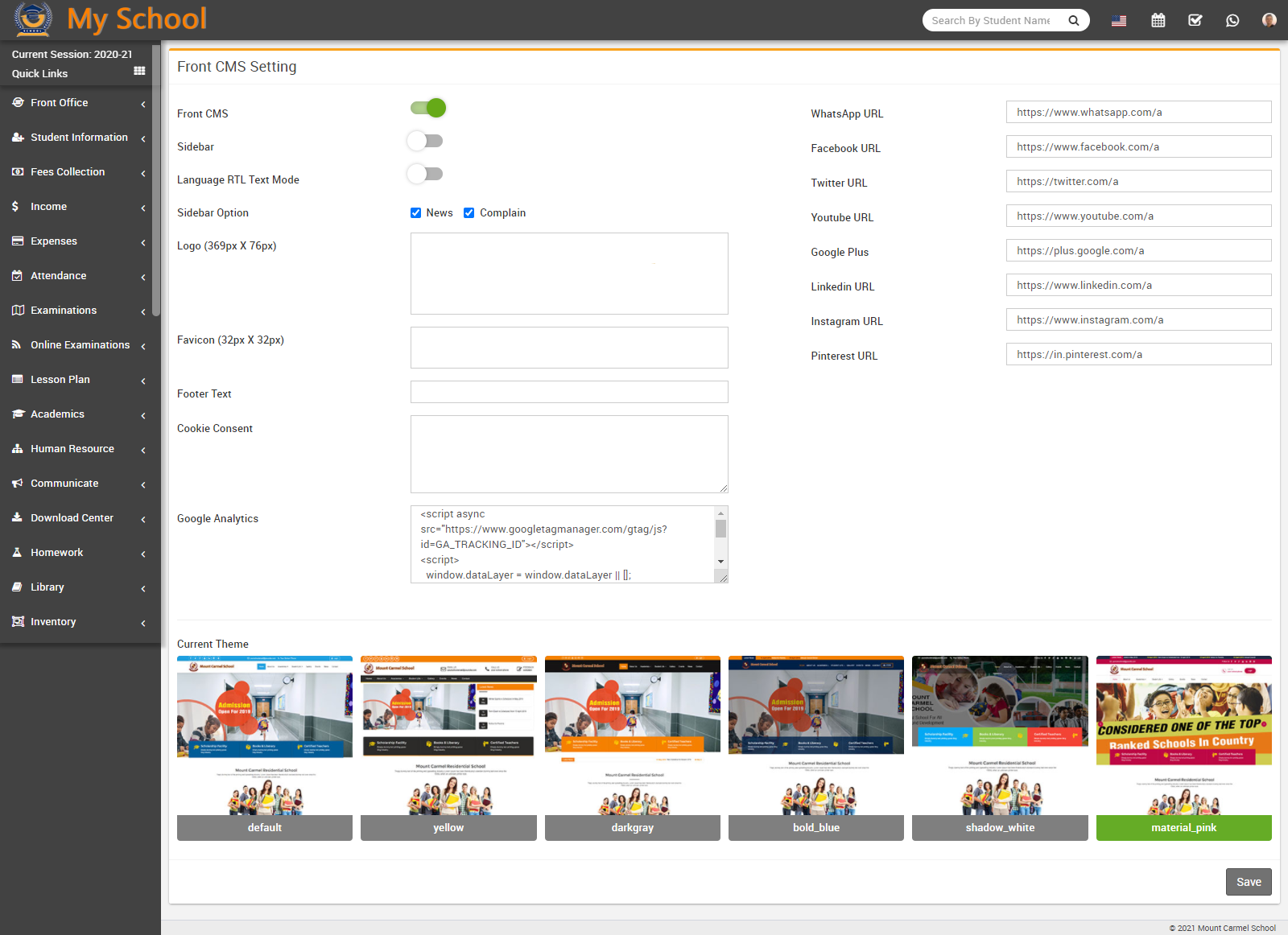Click the Save button
The image size is (1288, 935).
pos(1249,881)
